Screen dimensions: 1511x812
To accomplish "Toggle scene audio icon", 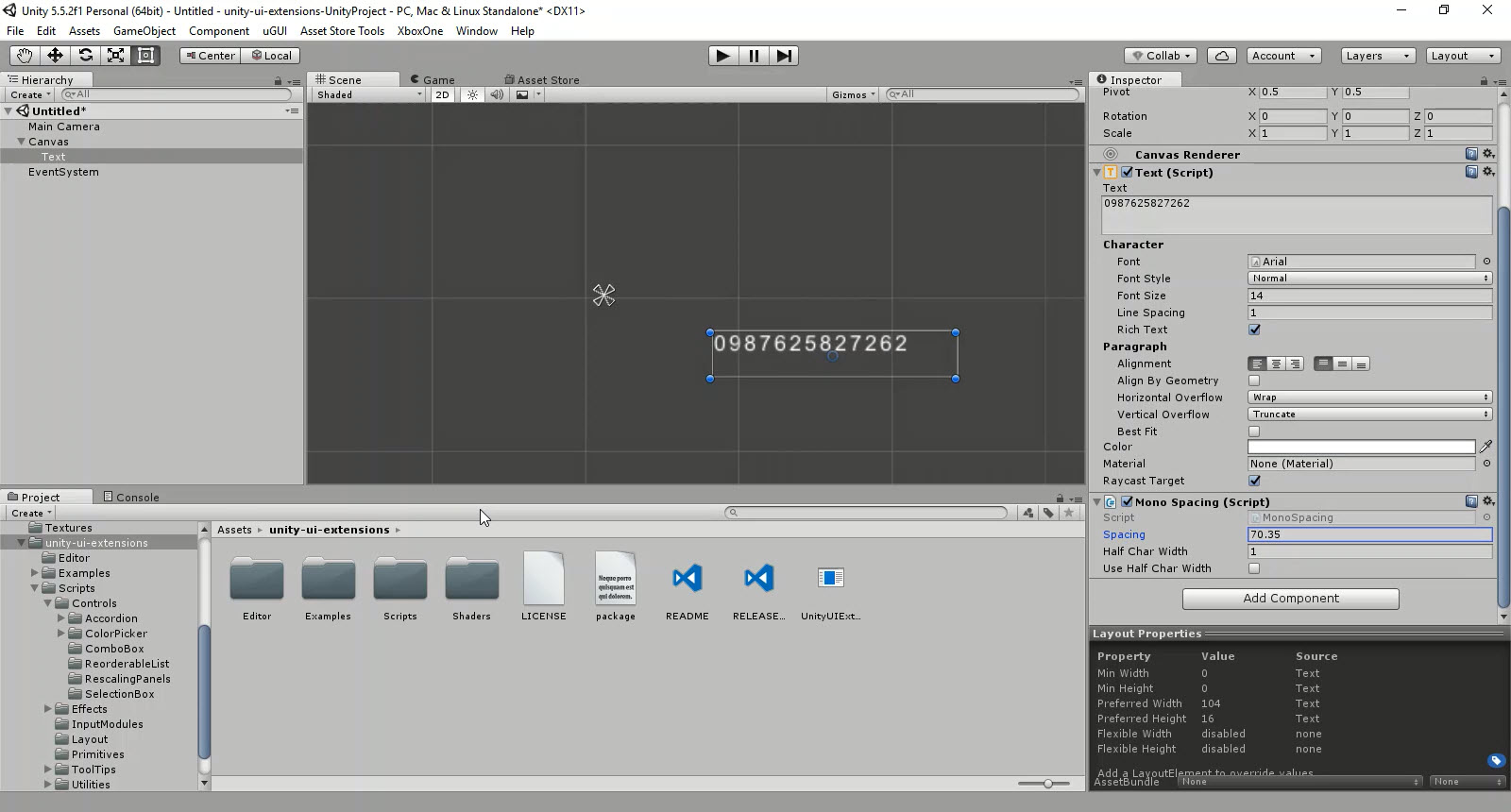I will click(x=497, y=94).
